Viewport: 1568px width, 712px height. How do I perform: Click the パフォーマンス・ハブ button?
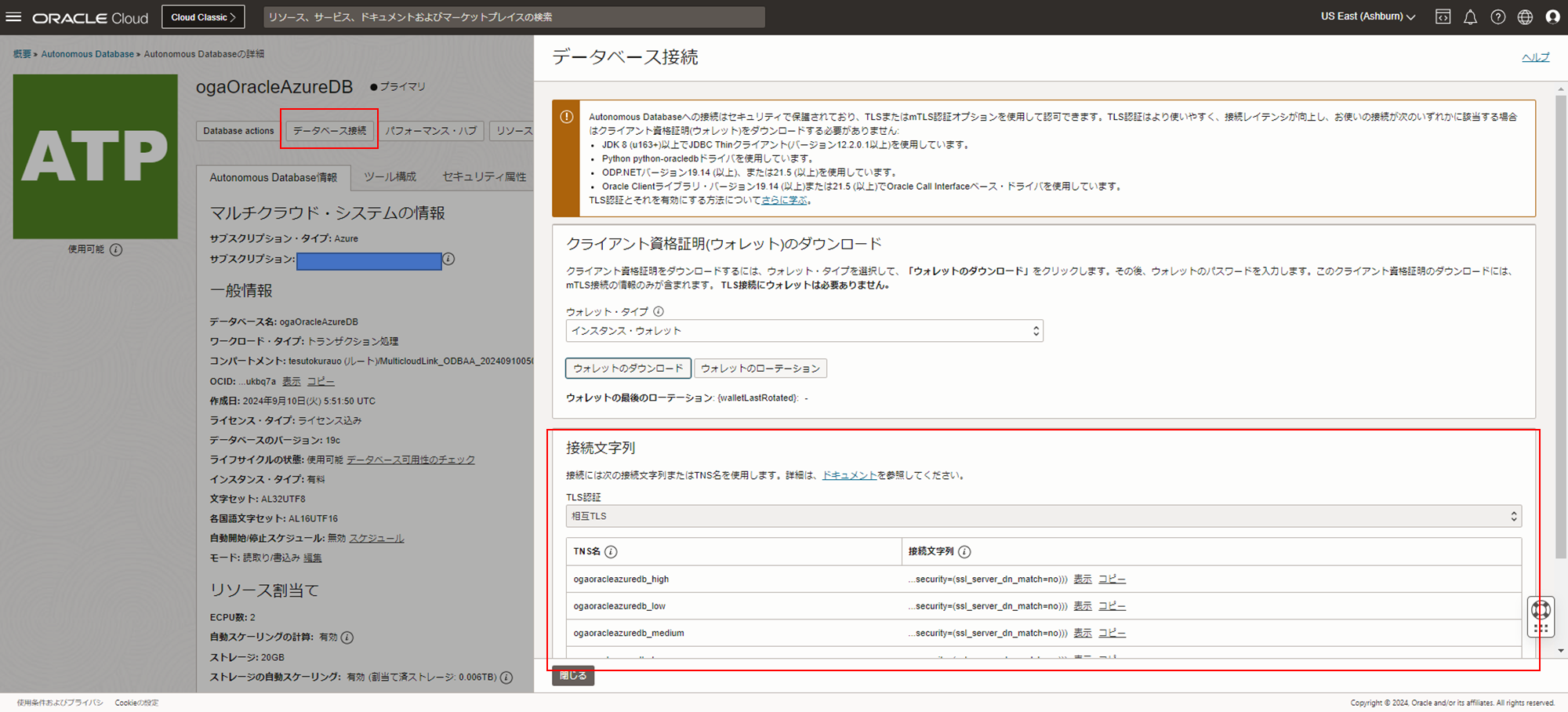point(430,131)
